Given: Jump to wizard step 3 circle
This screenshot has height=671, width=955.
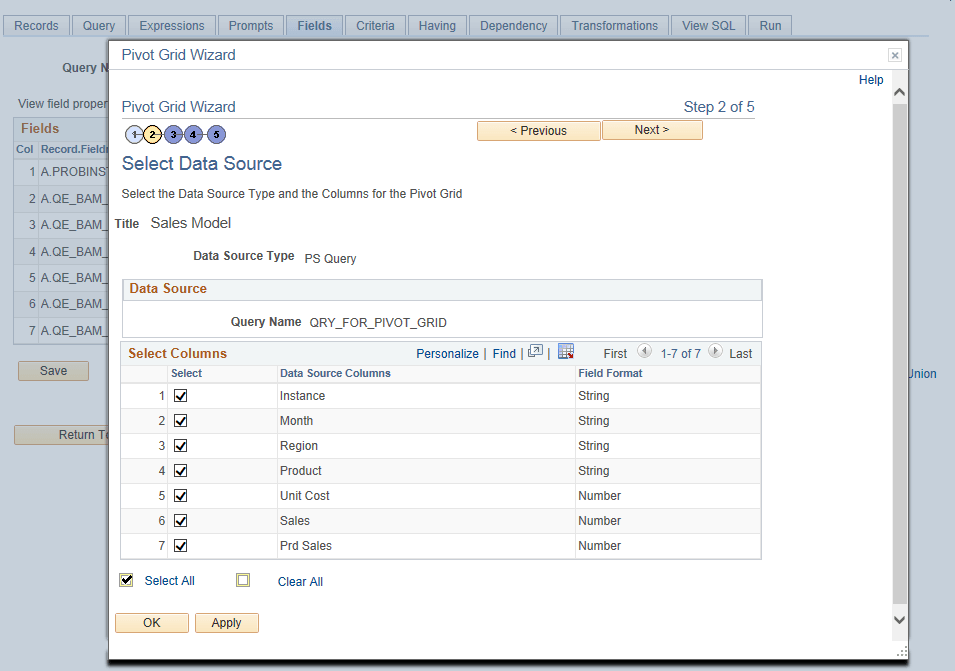Looking at the screenshot, I should 173,134.
